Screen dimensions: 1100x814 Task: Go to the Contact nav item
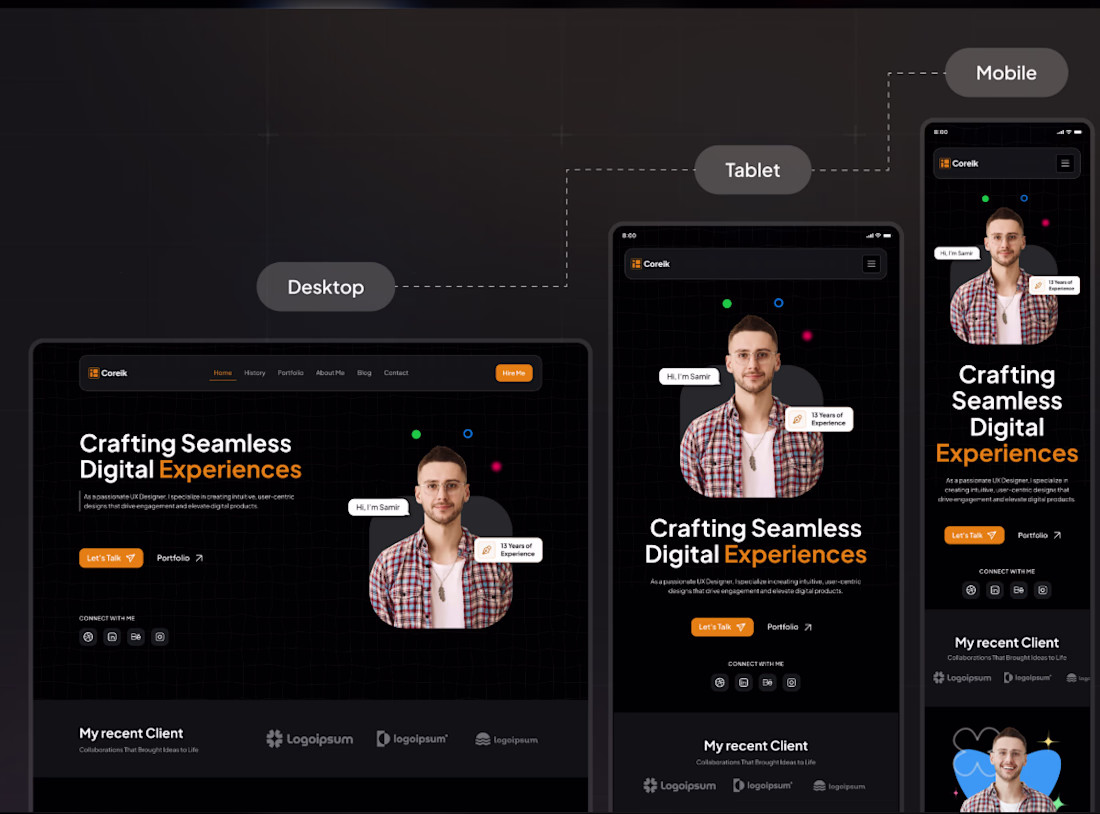(396, 373)
